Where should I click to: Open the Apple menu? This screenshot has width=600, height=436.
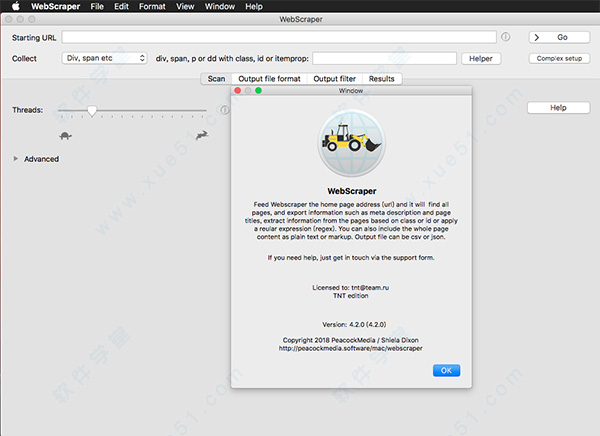point(16,6)
